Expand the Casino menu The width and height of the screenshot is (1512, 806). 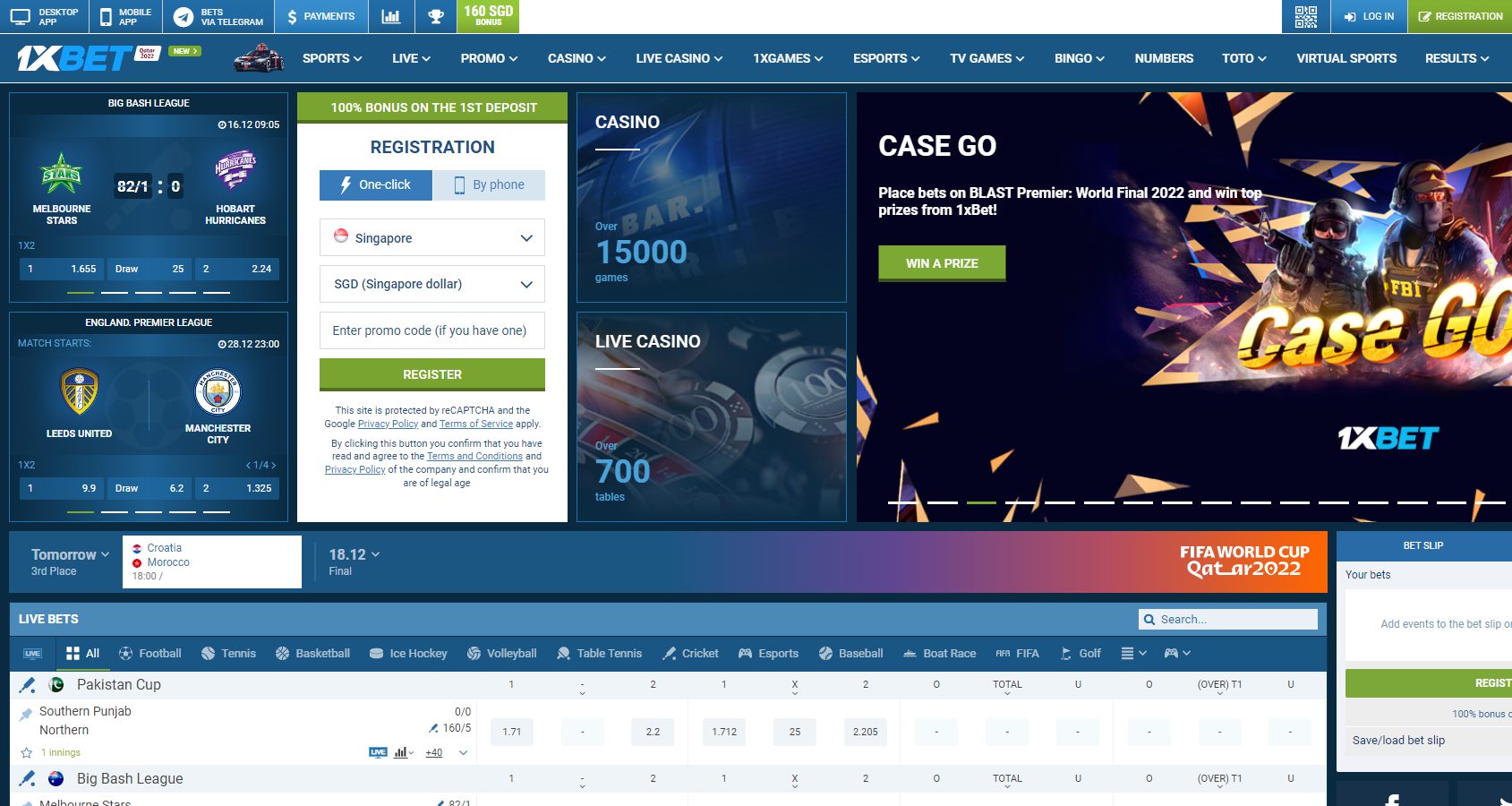click(x=577, y=58)
